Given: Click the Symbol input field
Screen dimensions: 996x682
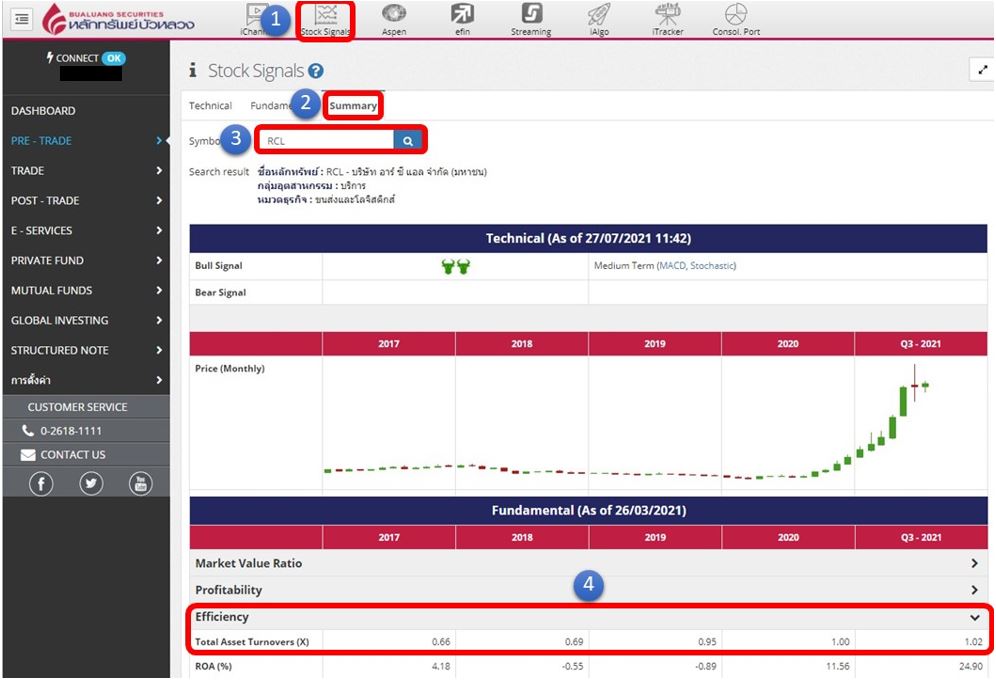Looking at the screenshot, I should (326, 141).
